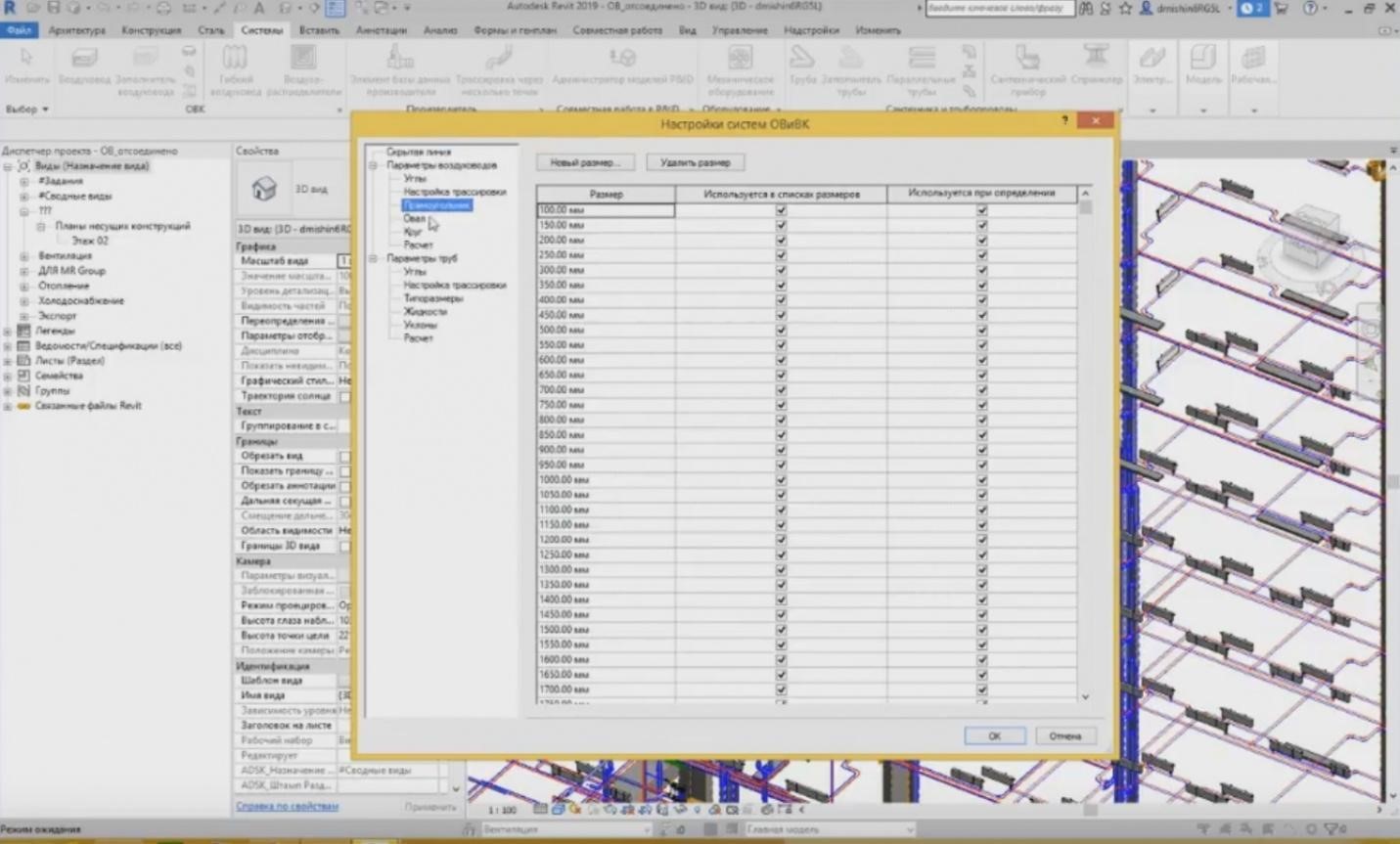Collapse the Параметры труб tree node

pos(373,258)
